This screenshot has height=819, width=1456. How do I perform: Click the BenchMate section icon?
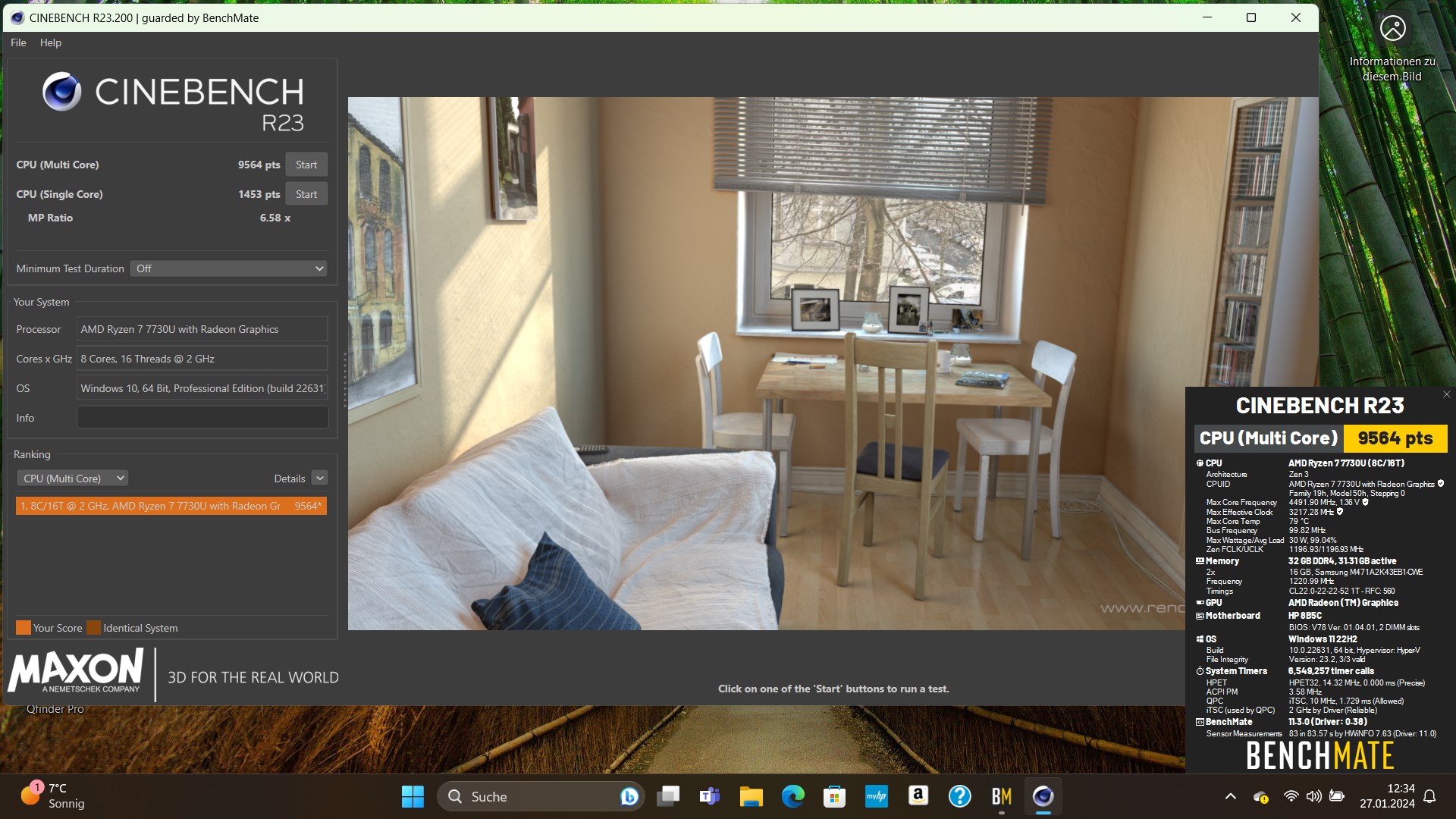[x=1200, y=722]
